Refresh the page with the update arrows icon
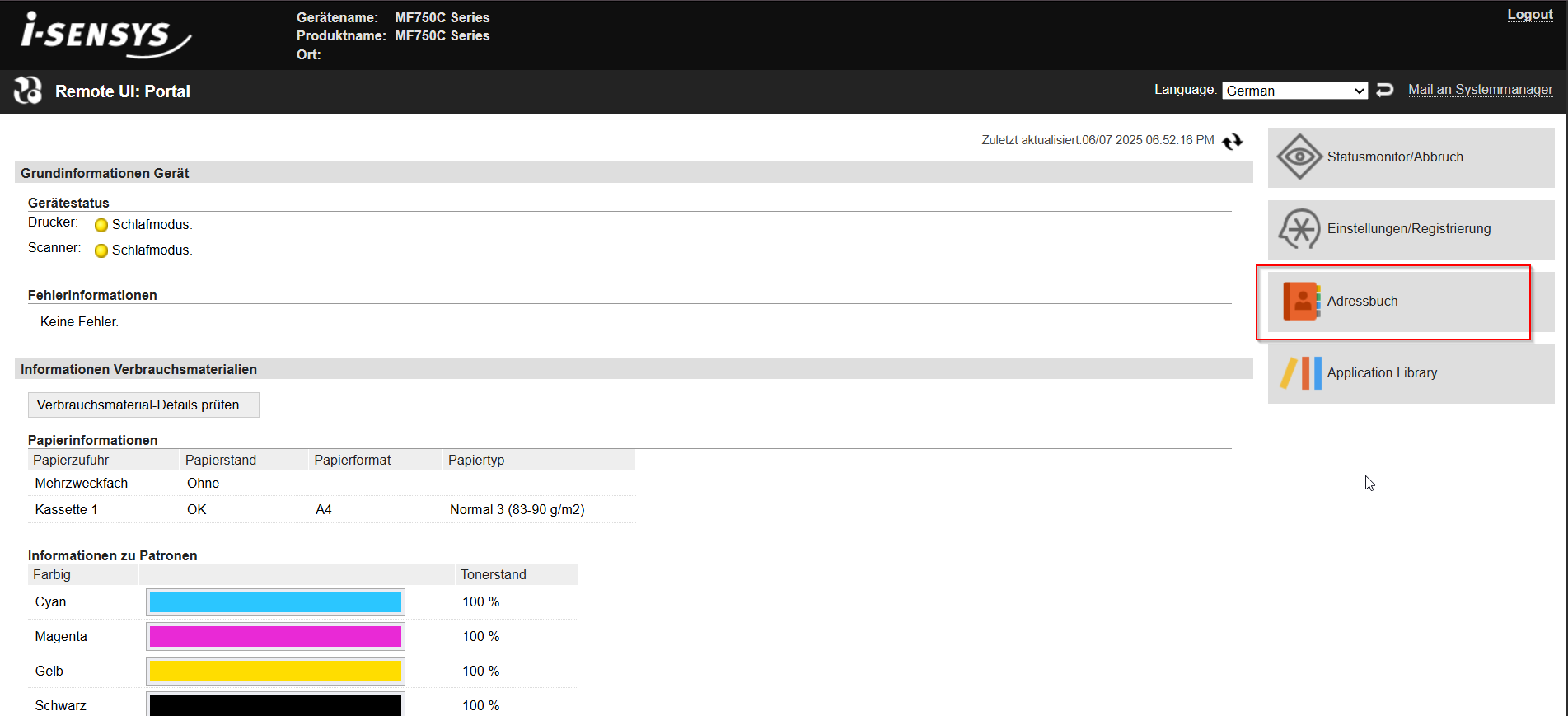 click(1232, 142)
